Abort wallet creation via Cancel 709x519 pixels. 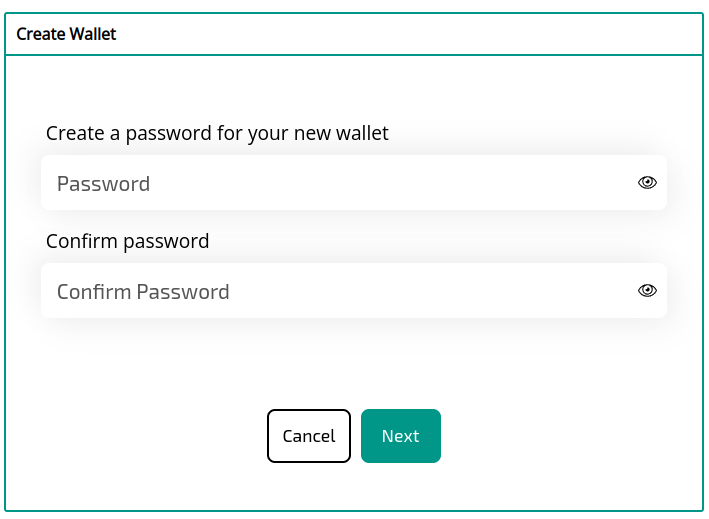pos(309,436)
